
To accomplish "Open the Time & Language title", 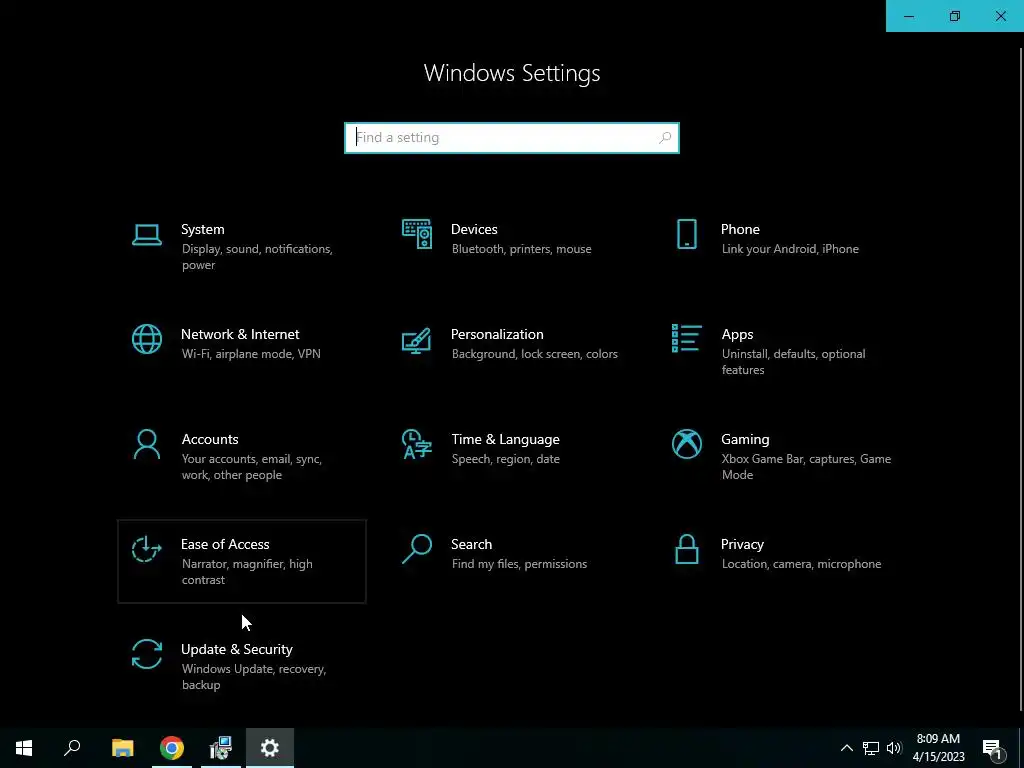I will 505,440.
